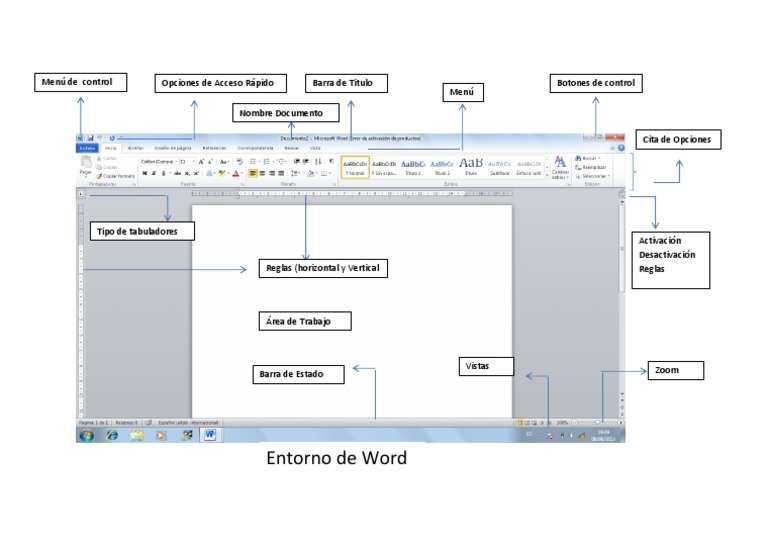Open Internet Explorer from the taskbar
The image size is (768, 544).
coord(112,435)
